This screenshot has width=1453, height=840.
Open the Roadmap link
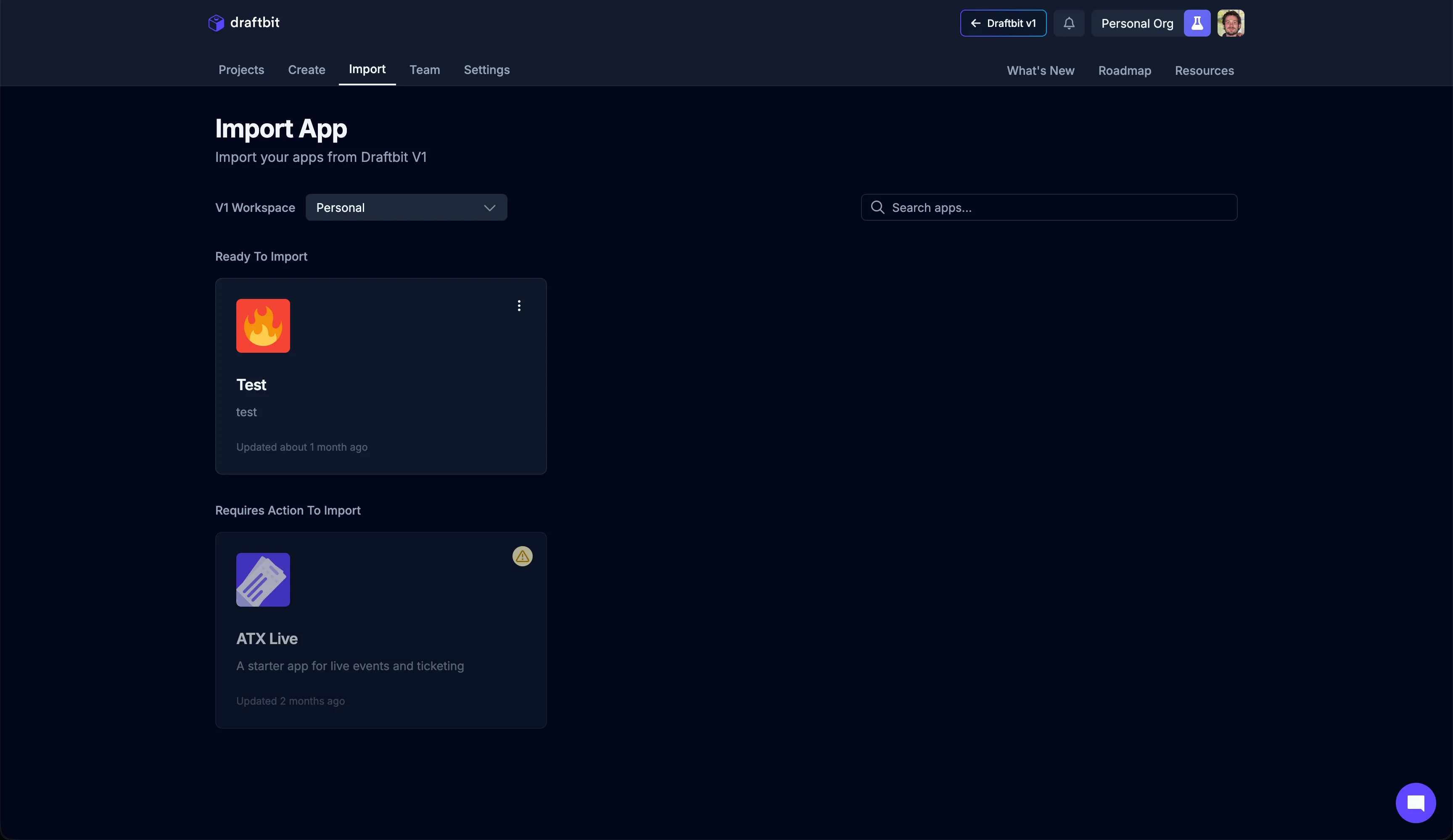(1124, 70)
